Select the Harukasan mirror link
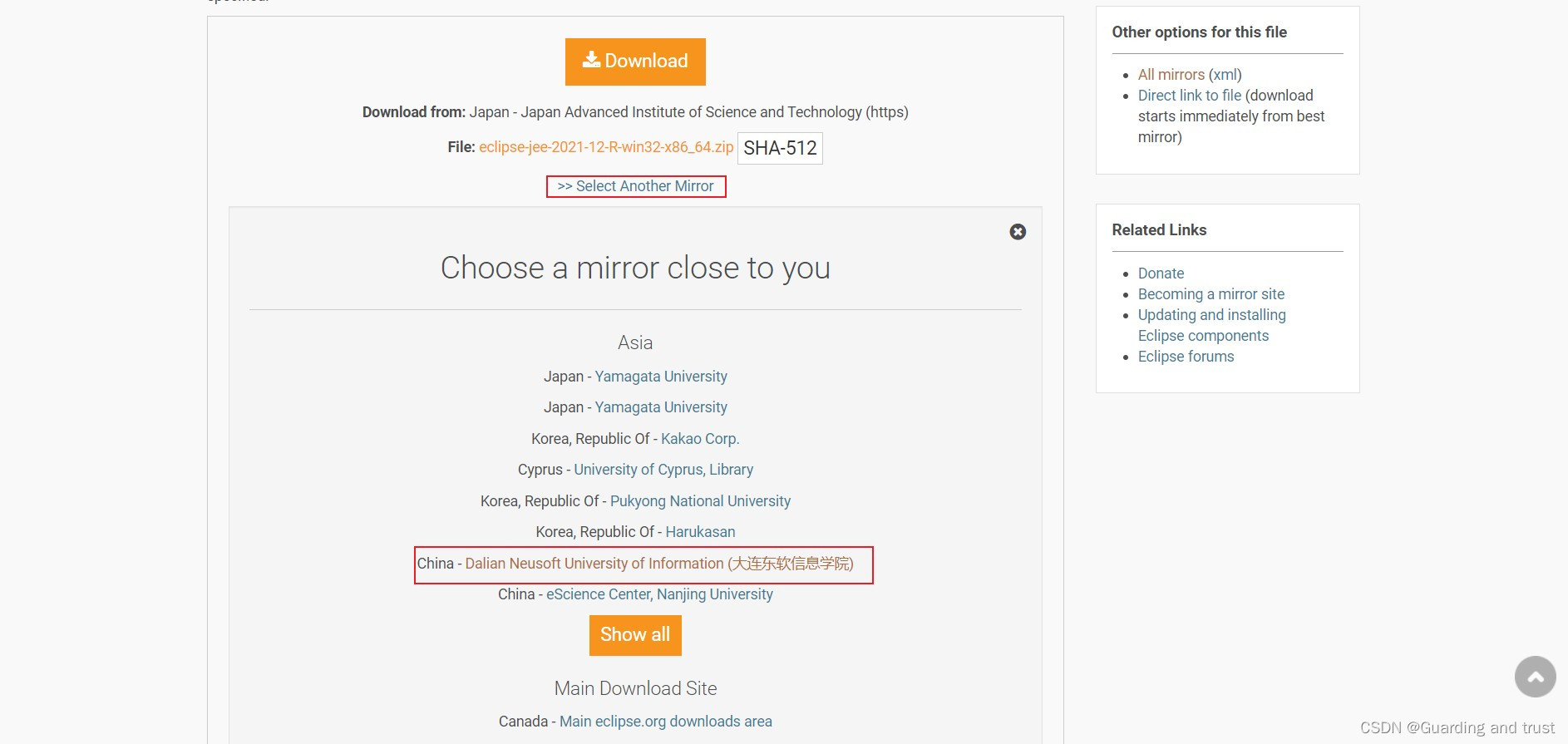Screen dimensions: 1568x744 [700, 532]
